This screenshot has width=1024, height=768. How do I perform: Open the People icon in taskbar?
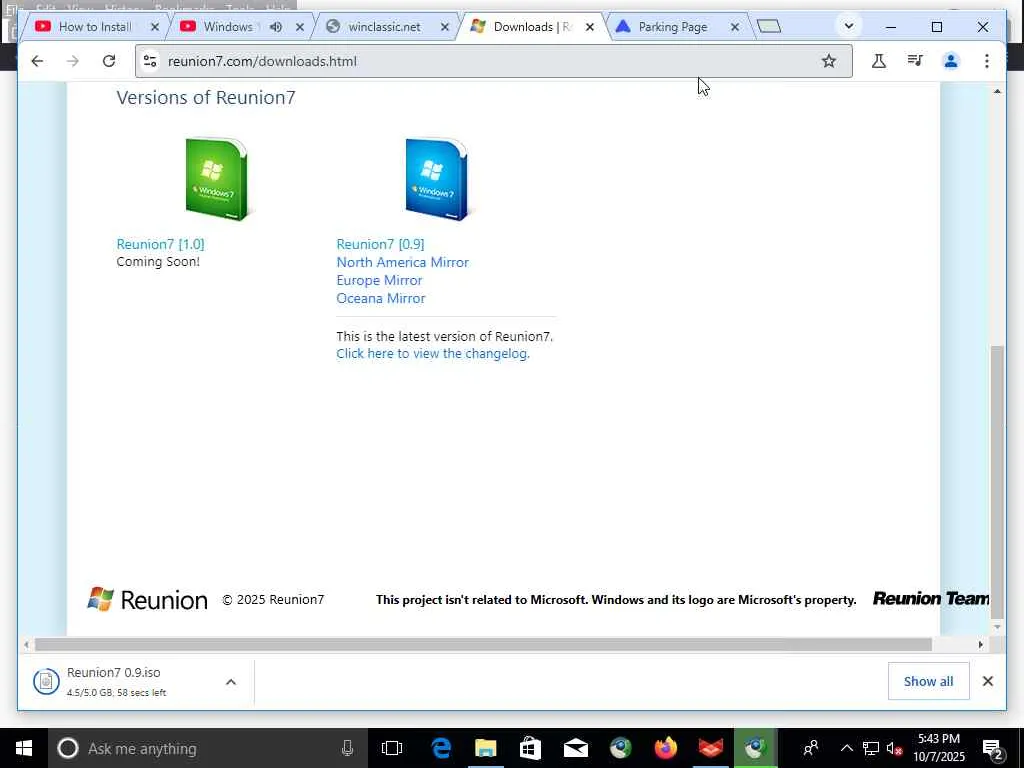[x=811, y=748]
